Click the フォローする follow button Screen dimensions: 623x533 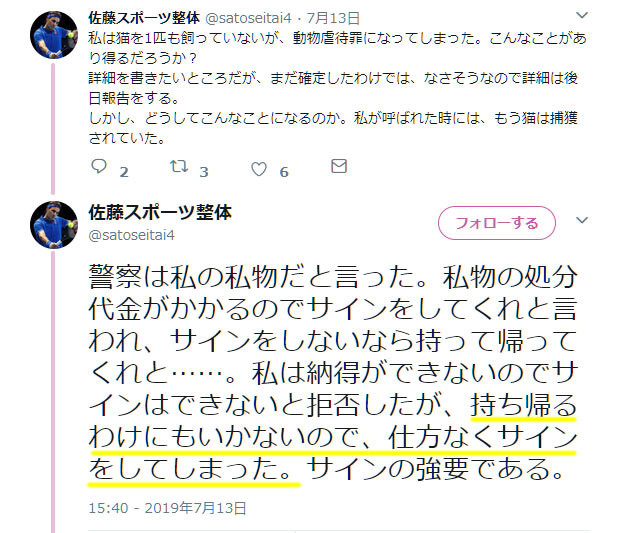[x=497, y=223]
